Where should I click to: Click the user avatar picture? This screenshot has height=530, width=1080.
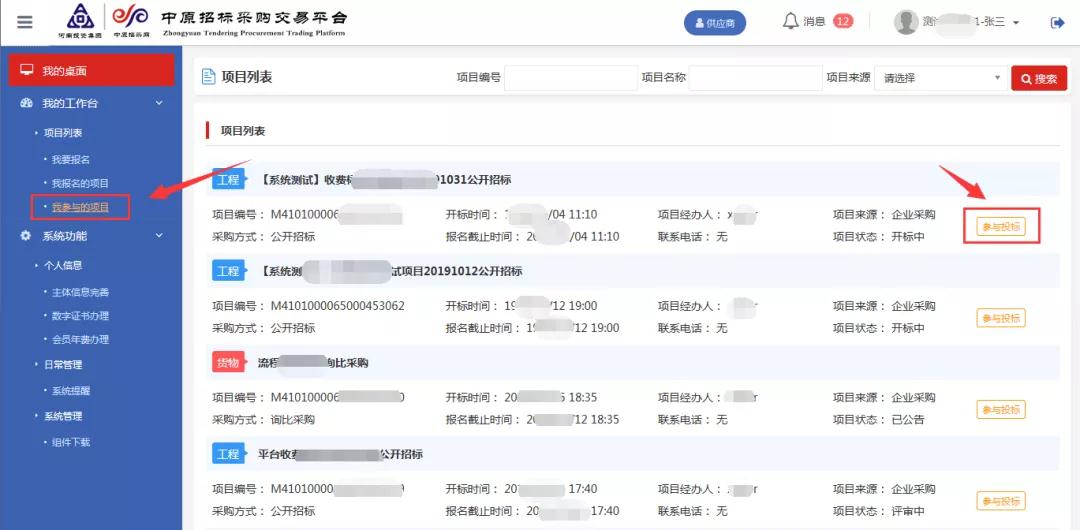[906, 22]
